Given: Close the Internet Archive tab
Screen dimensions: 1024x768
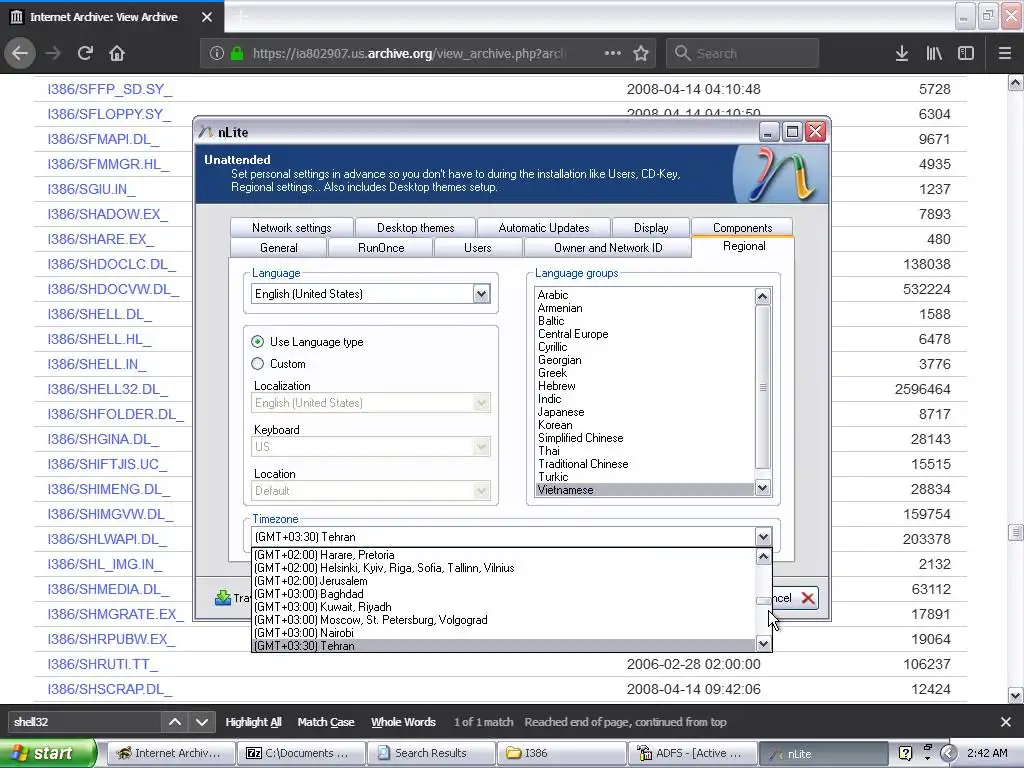Looking at the screenshot, I should pyautogui.click(x=207, y=17).
